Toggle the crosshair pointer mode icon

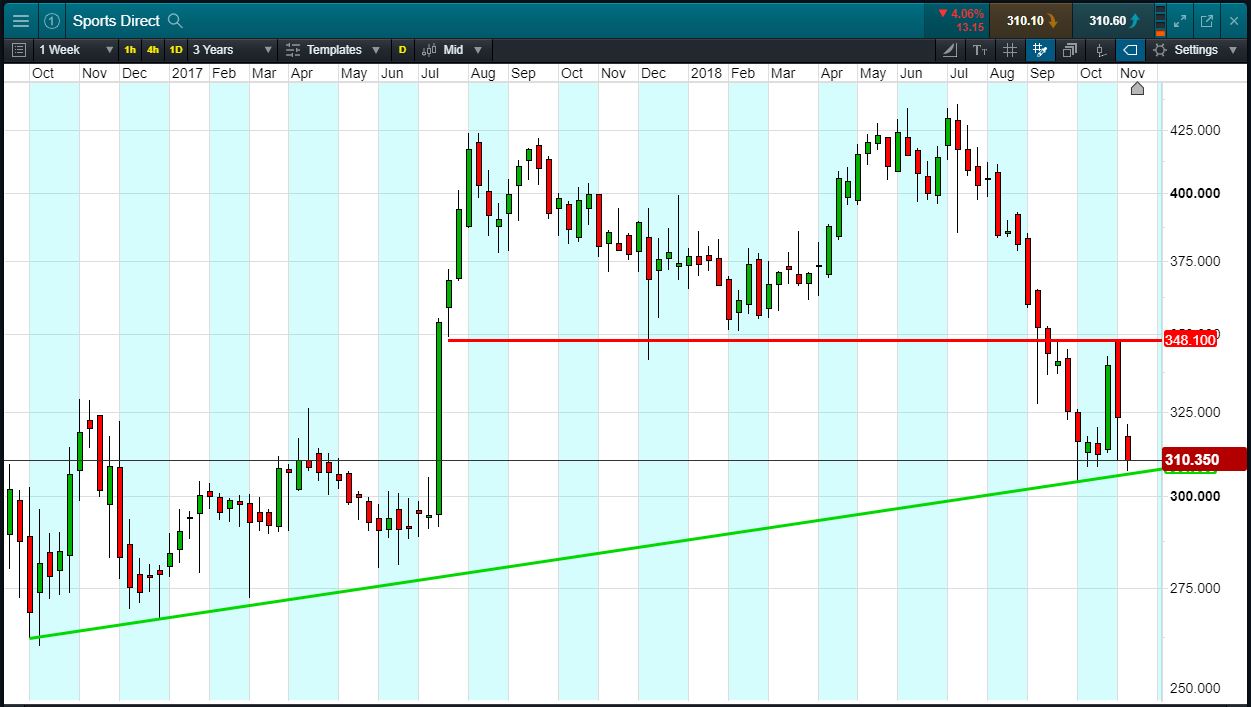coord(1040,50)
